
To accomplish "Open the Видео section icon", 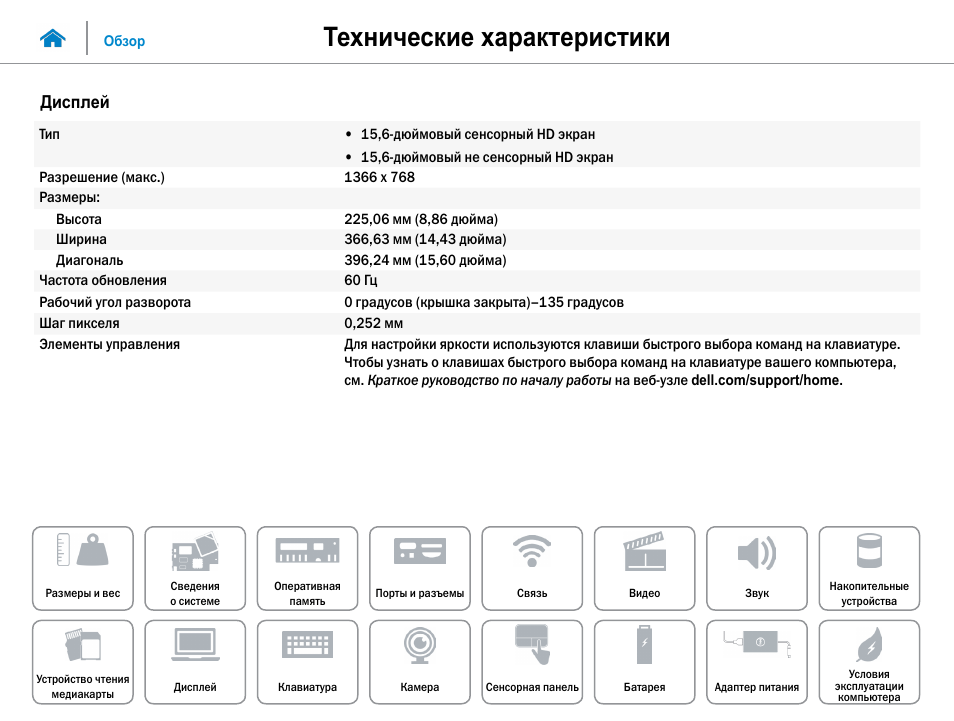I will pyautogui.click(x=645, y=568).
